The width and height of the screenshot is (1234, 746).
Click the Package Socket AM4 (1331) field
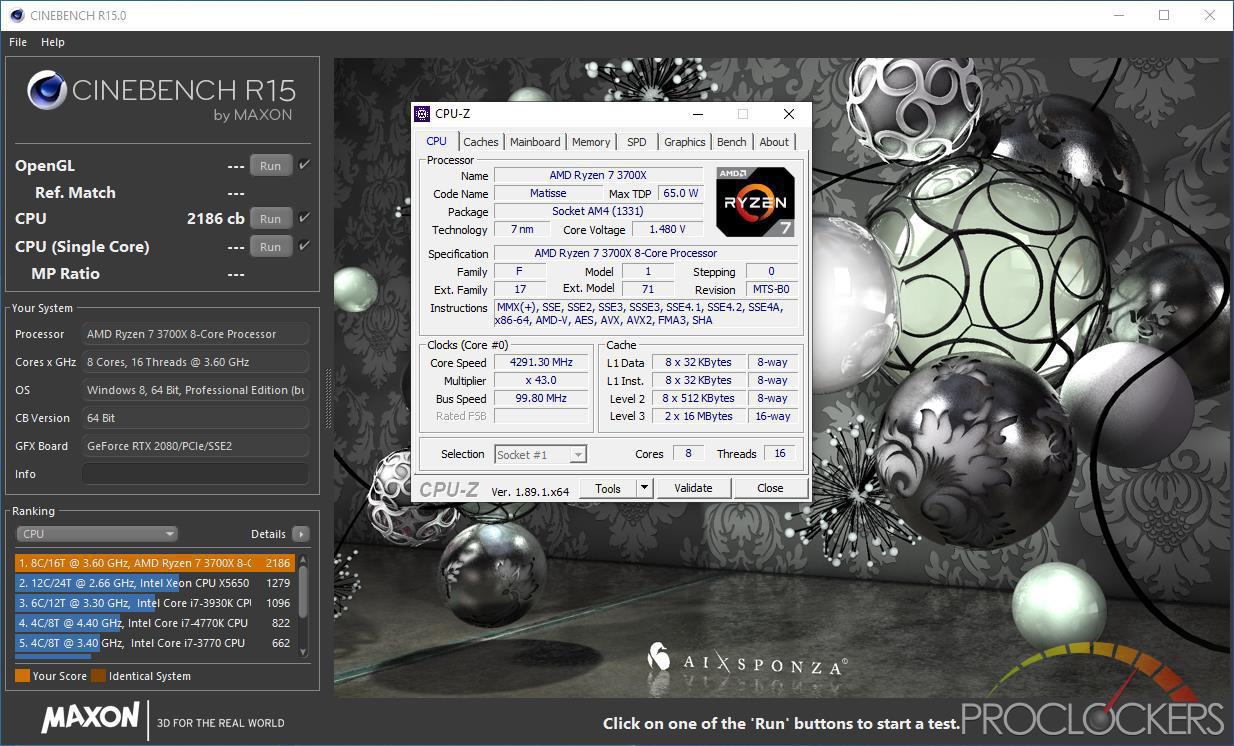(x=598, y=212)
